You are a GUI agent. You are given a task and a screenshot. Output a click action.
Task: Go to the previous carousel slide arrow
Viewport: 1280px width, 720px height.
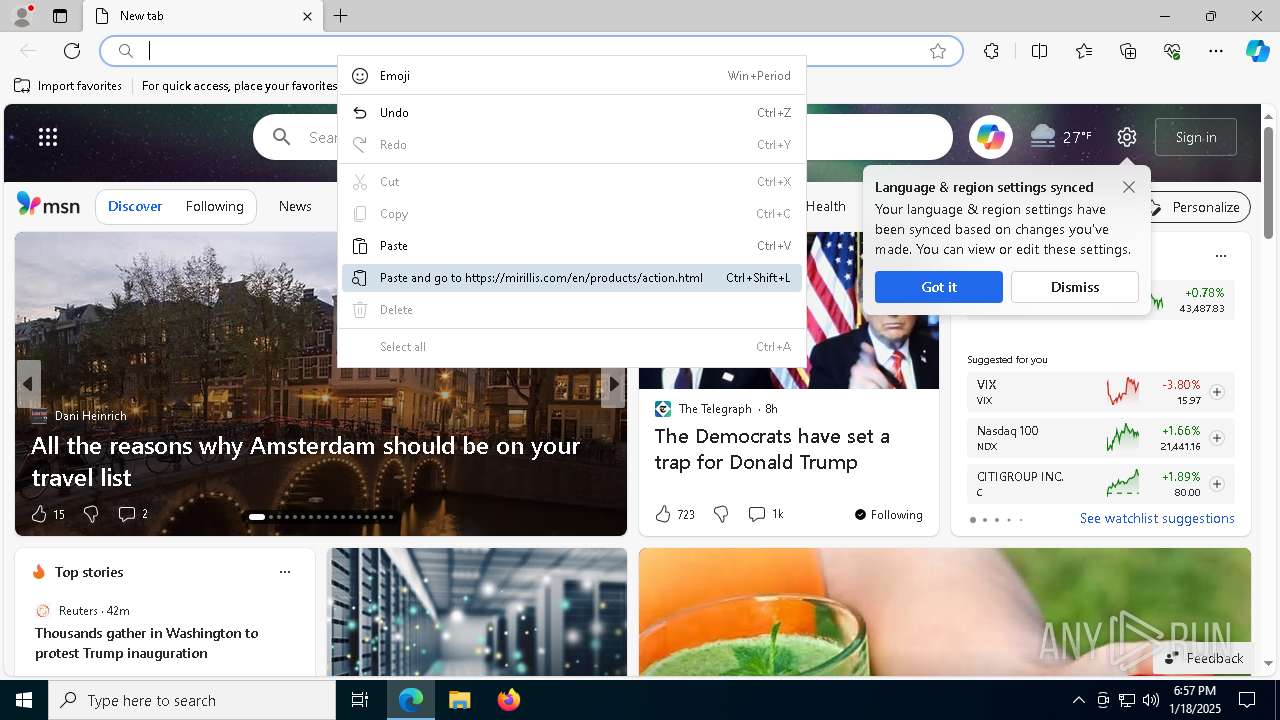[x=28, y=384]
